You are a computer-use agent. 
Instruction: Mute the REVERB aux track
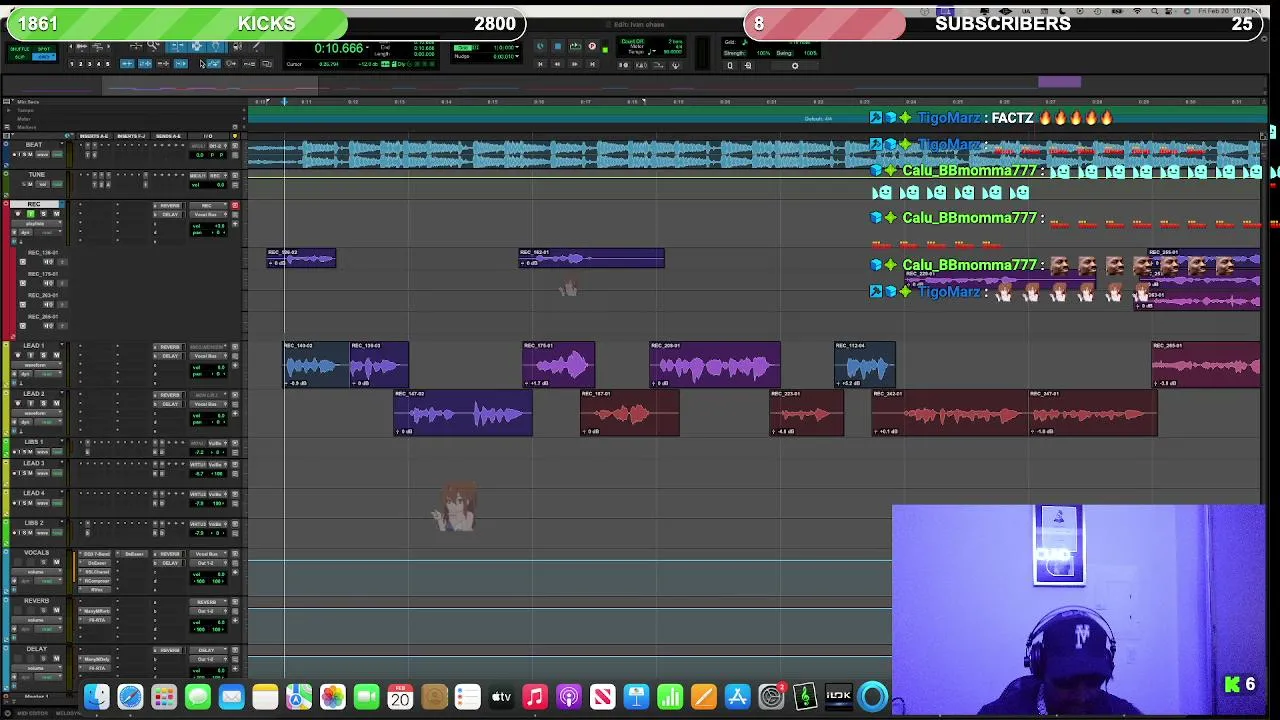(x=56, y=610)
